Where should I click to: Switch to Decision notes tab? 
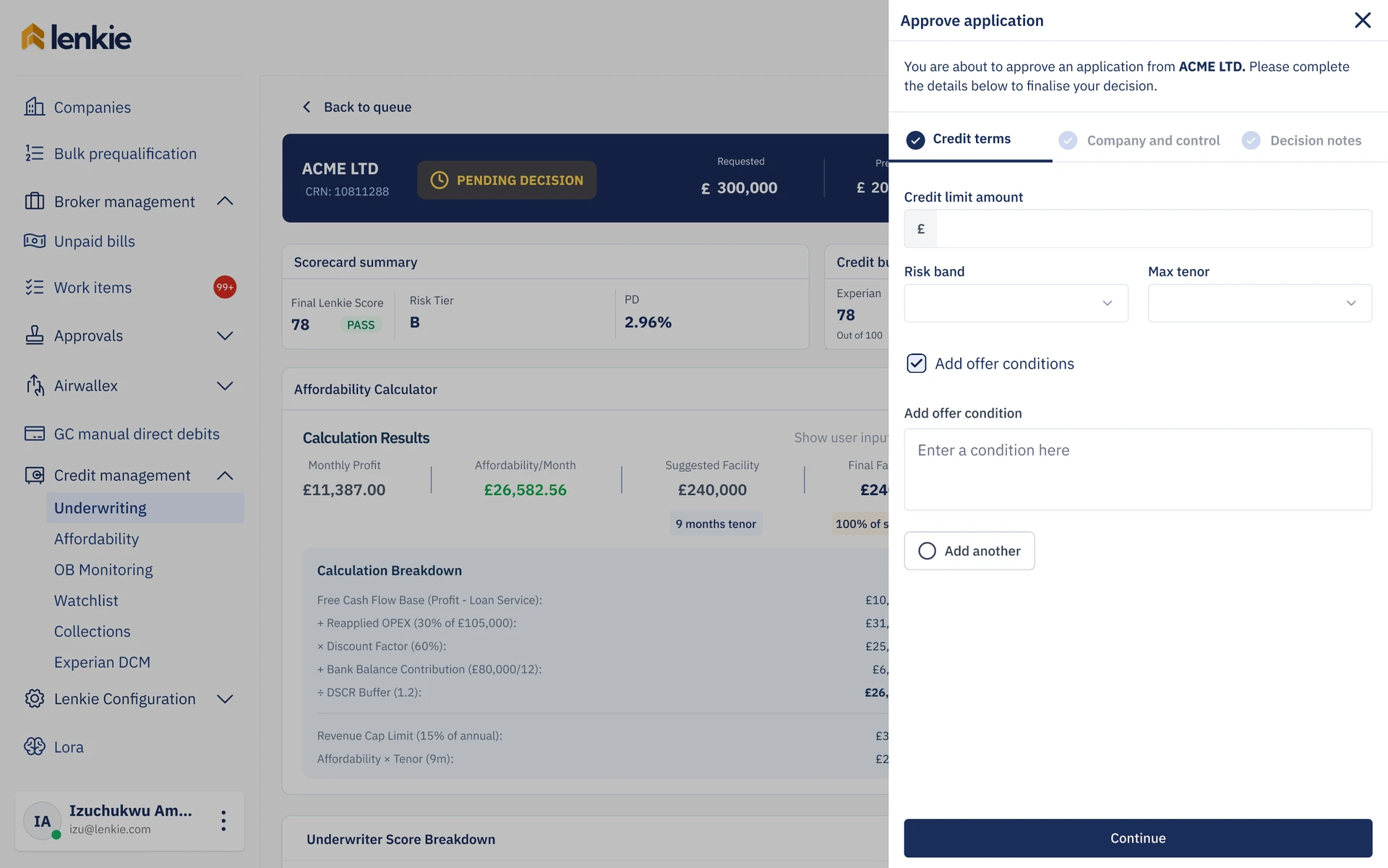(1302, 140)
